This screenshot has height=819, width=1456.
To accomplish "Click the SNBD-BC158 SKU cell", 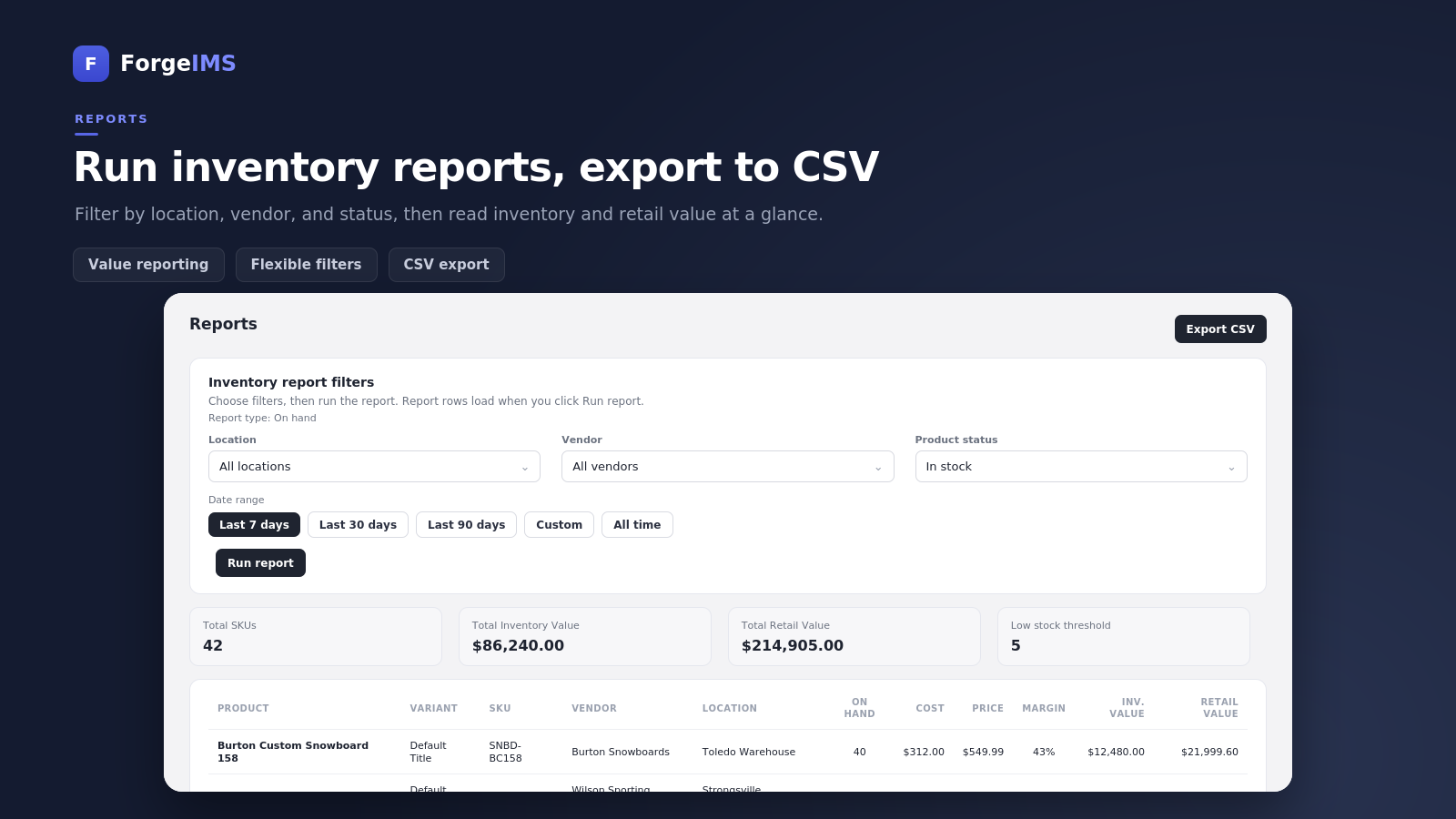I will (505, 752).
